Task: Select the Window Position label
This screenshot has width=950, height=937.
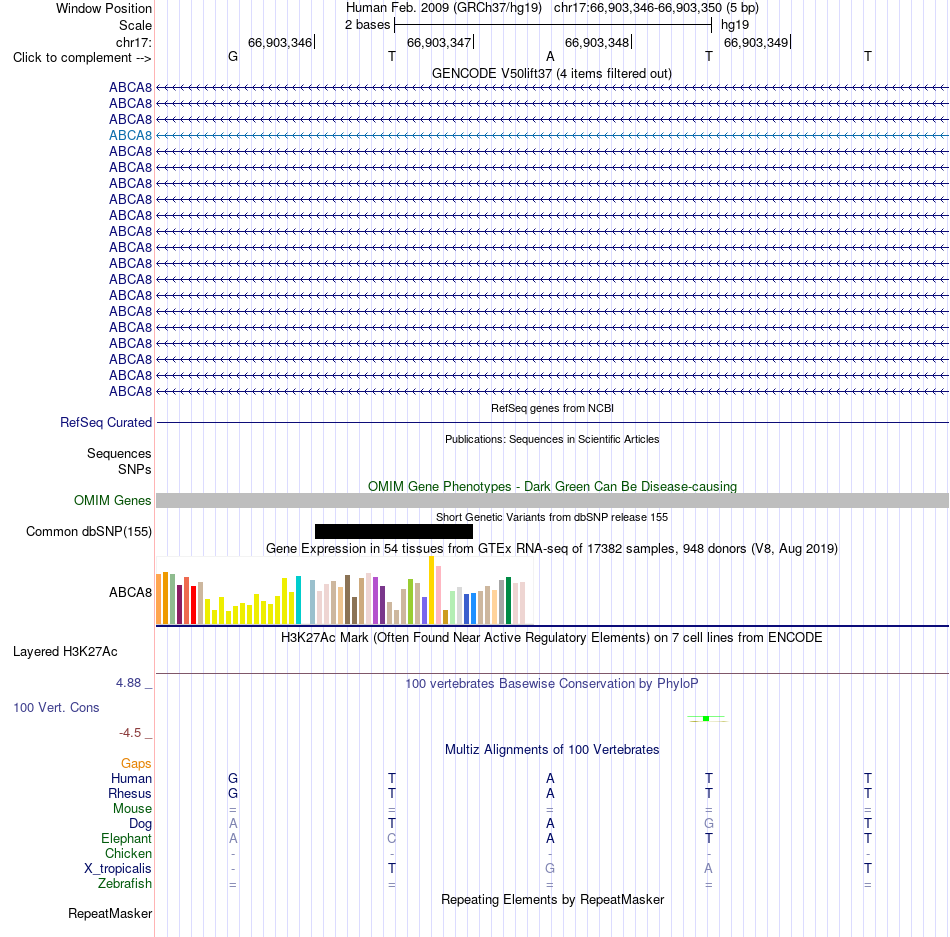Action: (104, 8)
